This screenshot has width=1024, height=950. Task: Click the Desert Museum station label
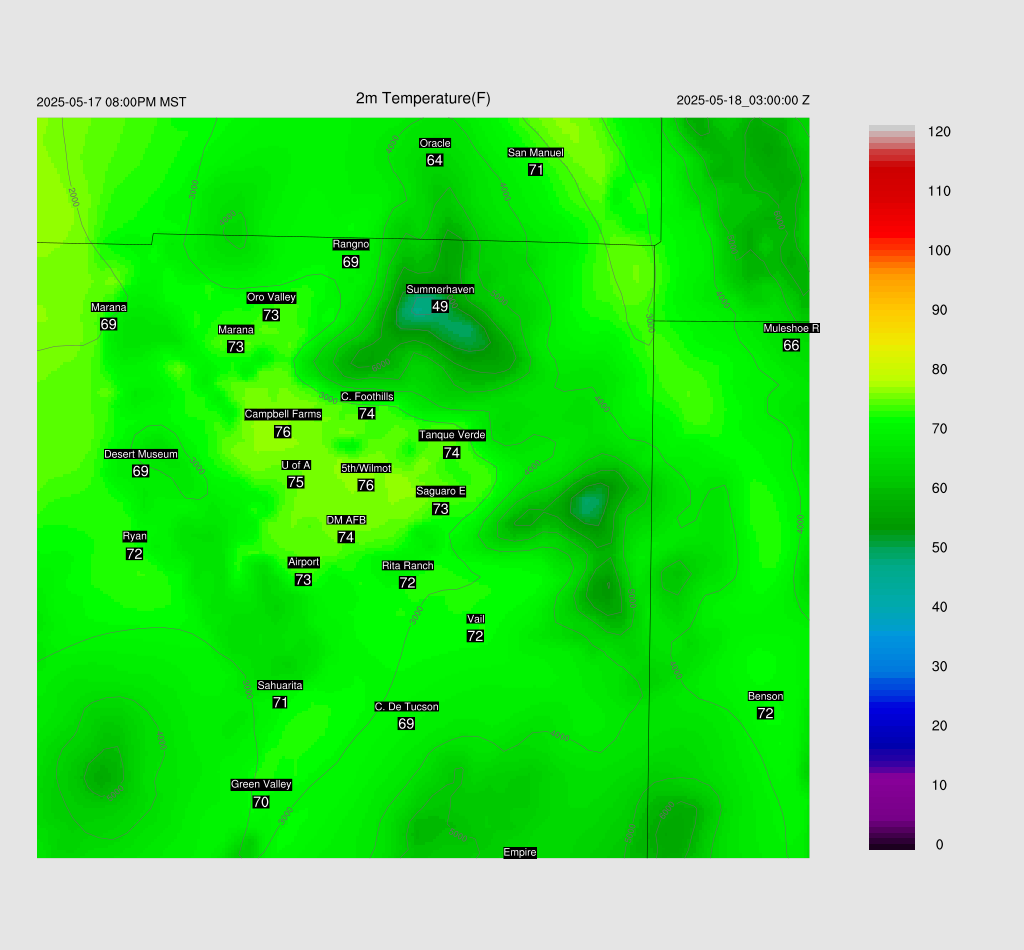click(141, 454)
